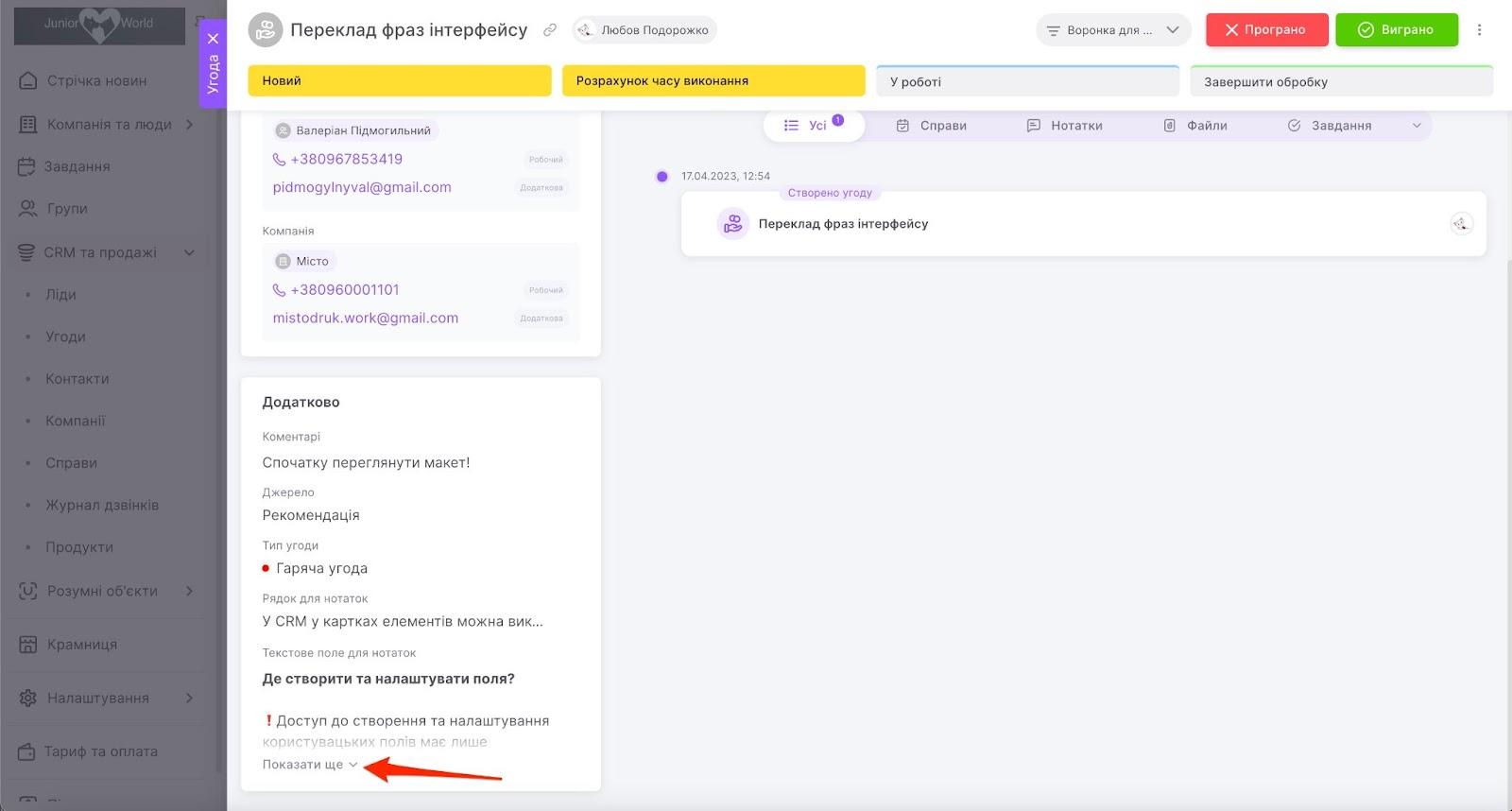Switch to the Файли tab
1512x811 pixels.
click(1195, 126)
